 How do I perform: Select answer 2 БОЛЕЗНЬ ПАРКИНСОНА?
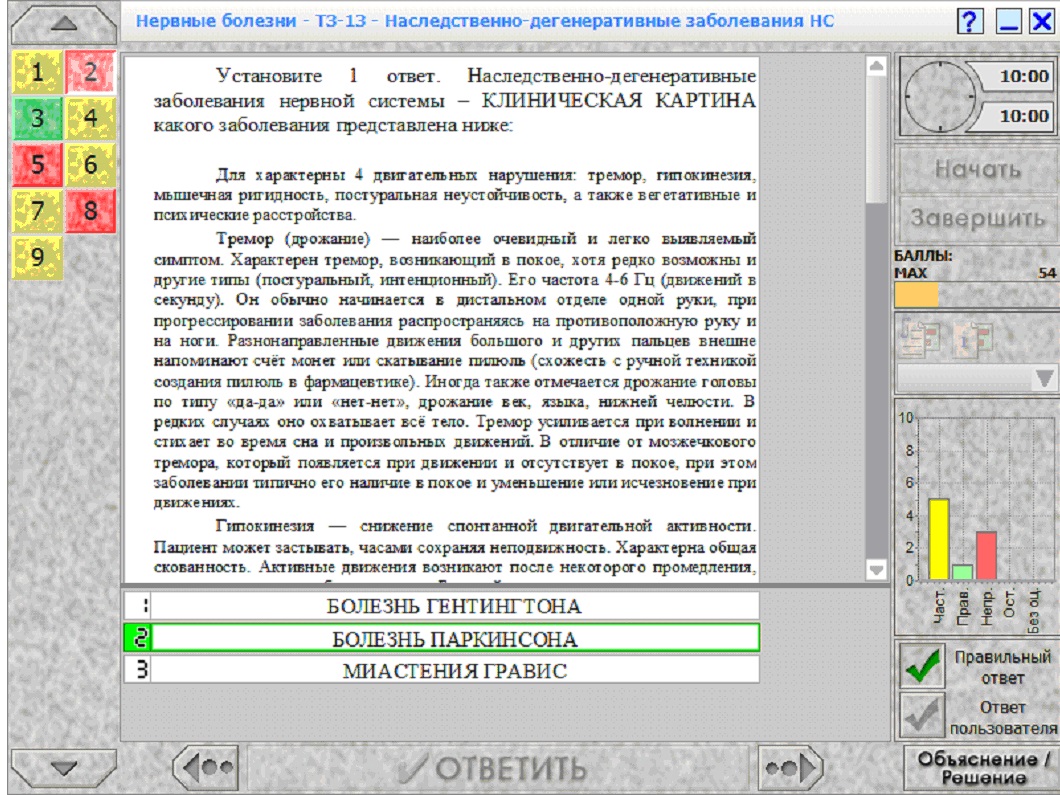(441, 639)
